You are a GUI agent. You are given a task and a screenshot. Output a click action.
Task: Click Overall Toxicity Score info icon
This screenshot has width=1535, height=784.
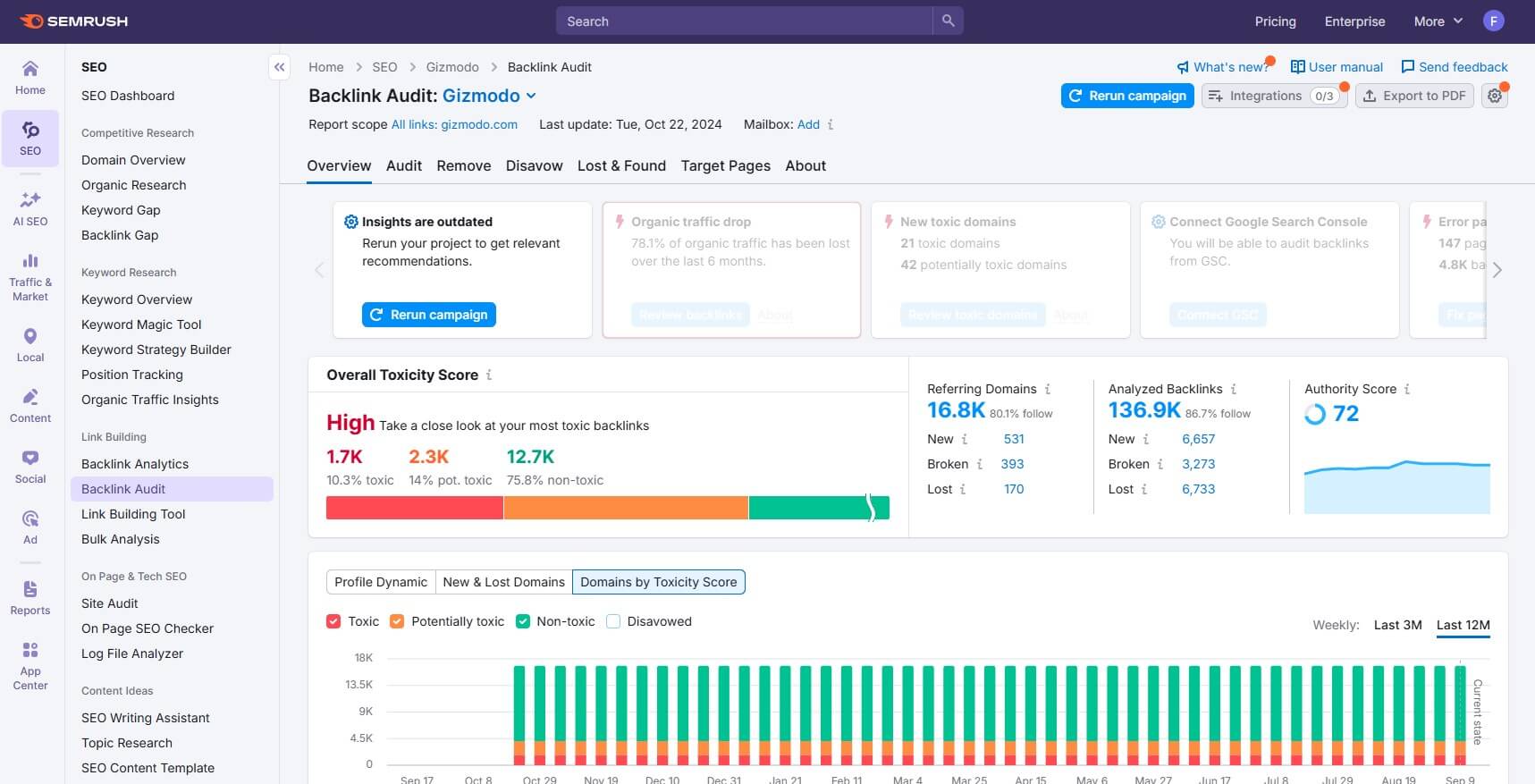click(x=489, y=375)
